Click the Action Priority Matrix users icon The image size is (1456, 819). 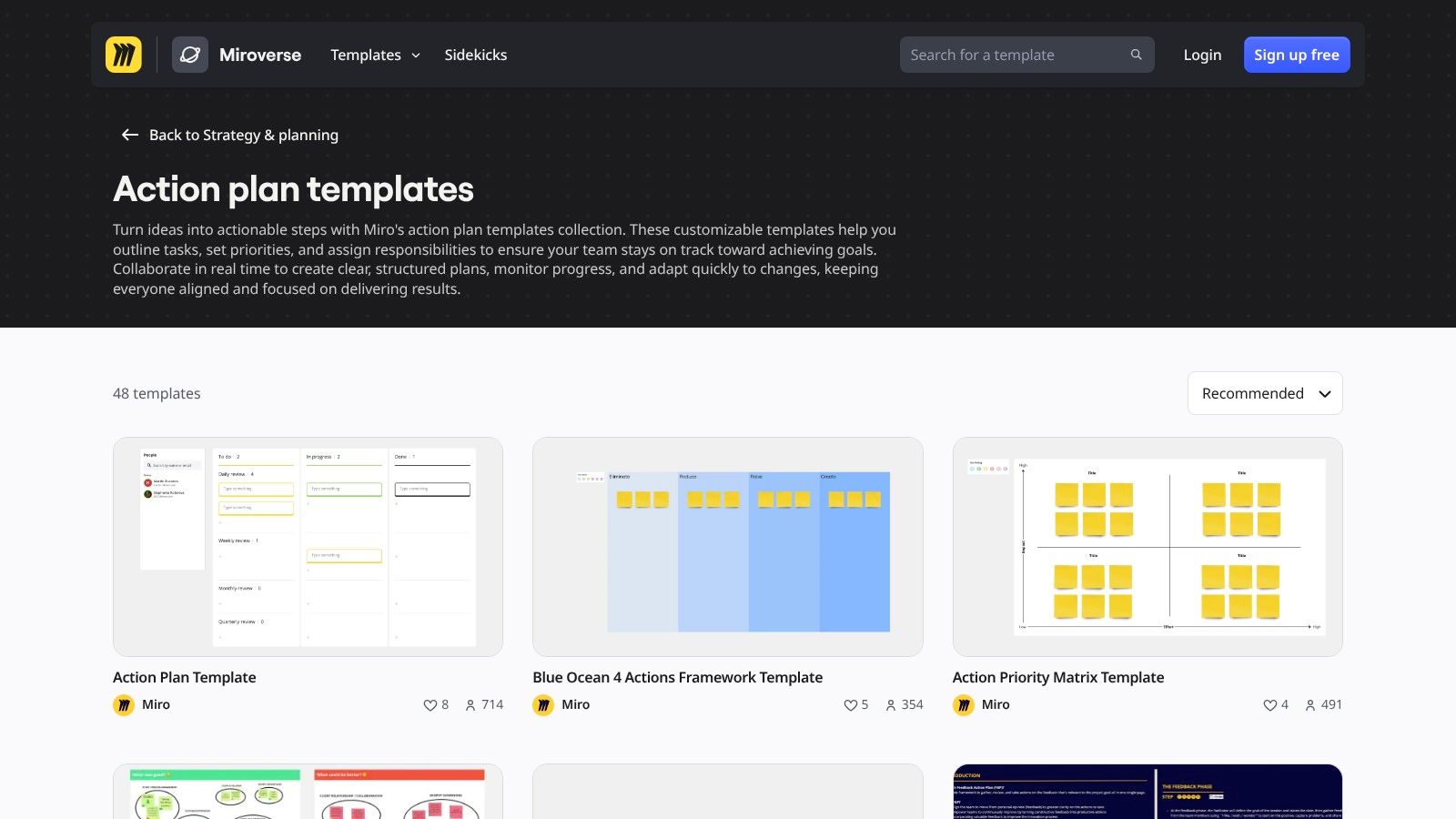tap(1310, 705)
